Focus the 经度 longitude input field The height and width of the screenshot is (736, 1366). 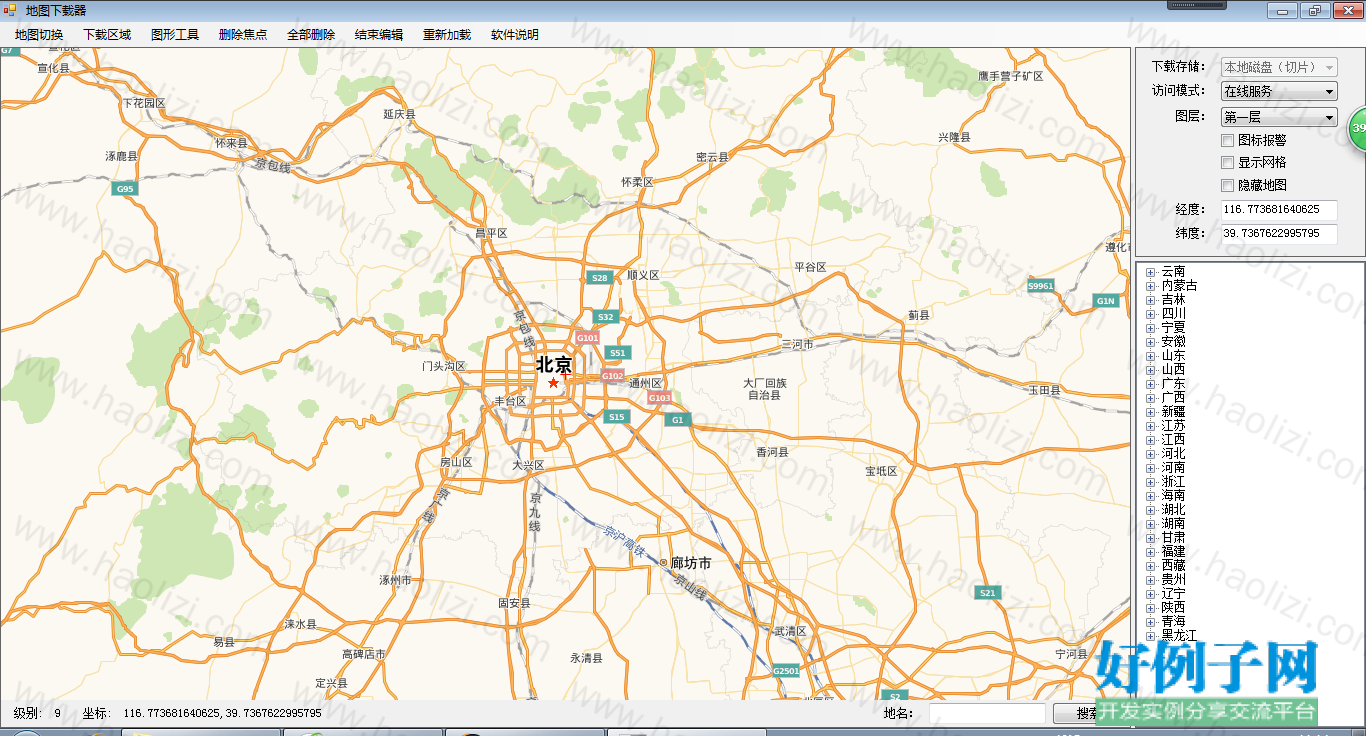pyautogui.click(x=1279, y=210)
